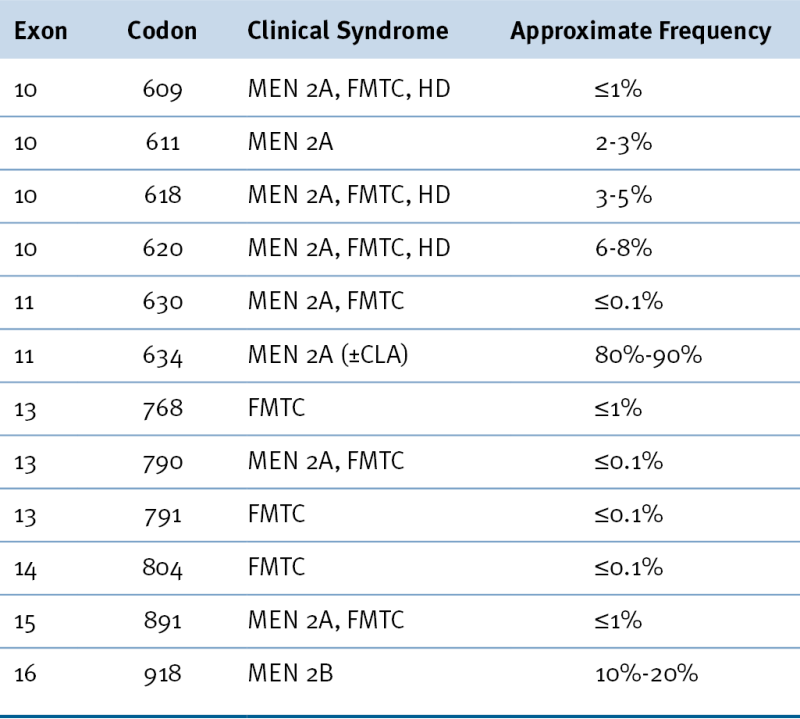Click the 3-5% frequency value
This screenshot has height=719, width=800.
click(623, 196)
